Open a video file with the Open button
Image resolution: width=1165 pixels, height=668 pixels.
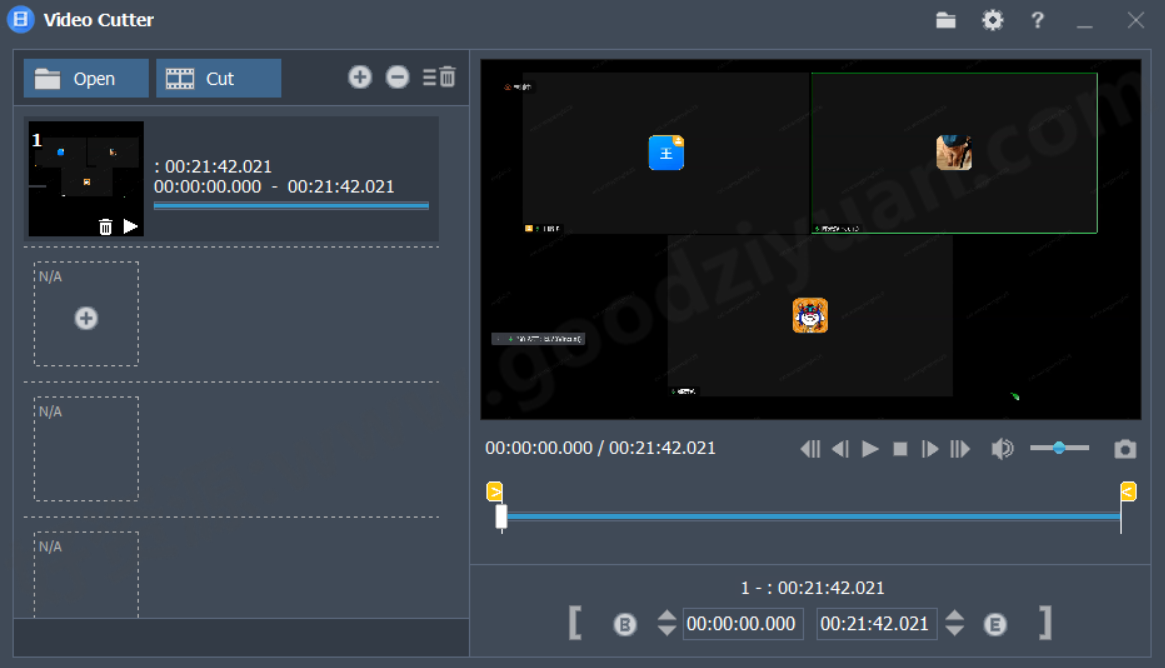coord(86,78)
